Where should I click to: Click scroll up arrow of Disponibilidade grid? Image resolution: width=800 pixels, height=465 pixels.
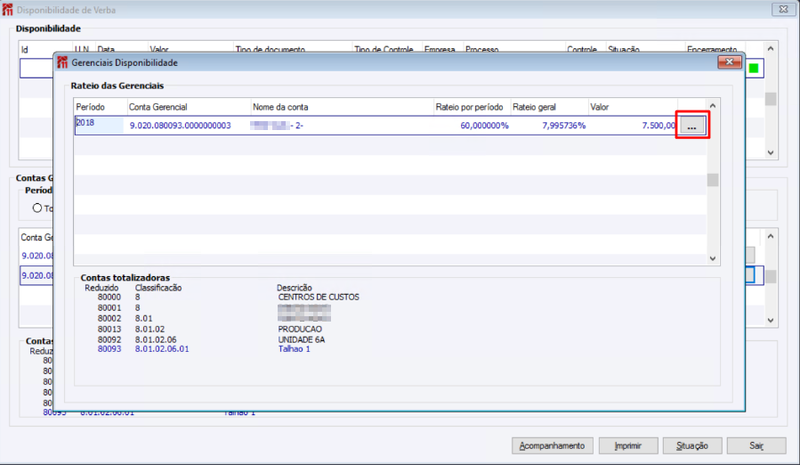[770, 48]
